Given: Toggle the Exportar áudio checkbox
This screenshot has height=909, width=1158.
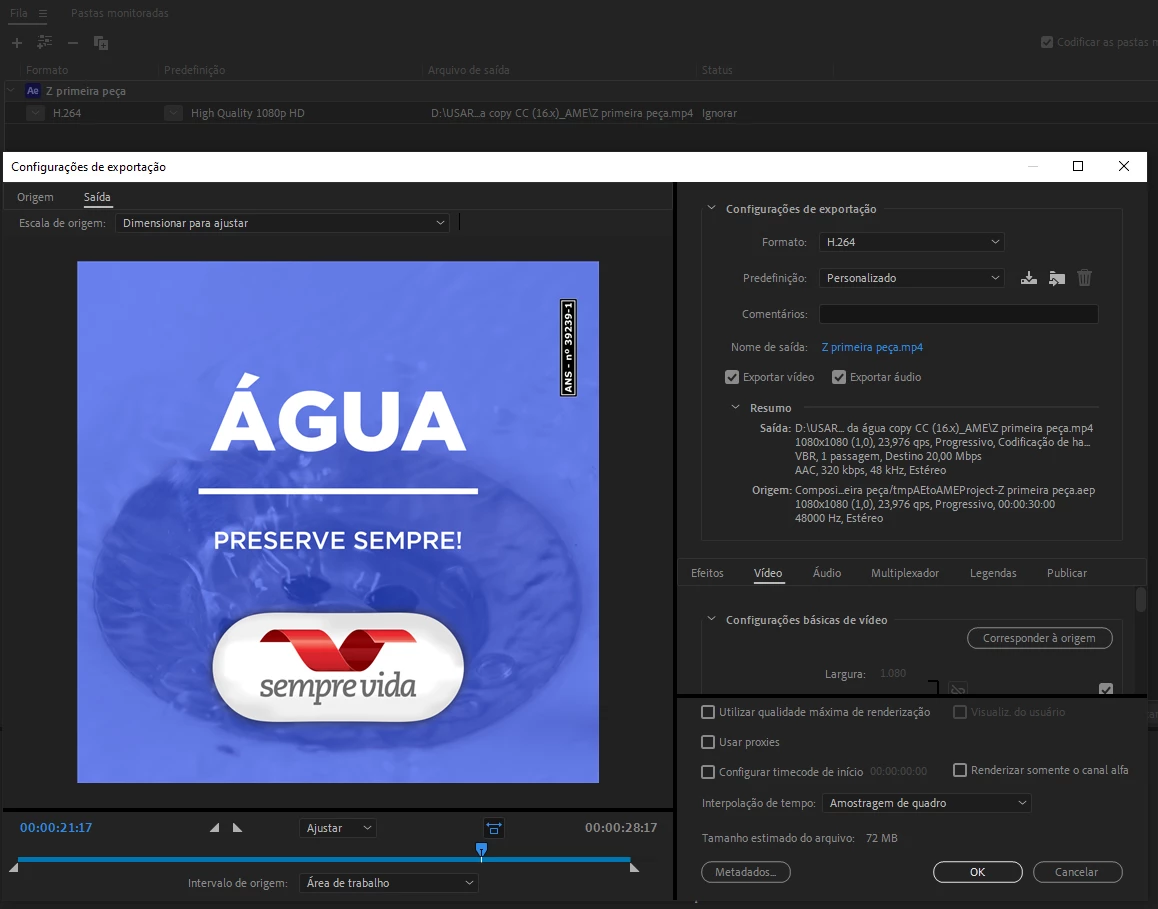Looking at the screenshot, I should (839, 377).
